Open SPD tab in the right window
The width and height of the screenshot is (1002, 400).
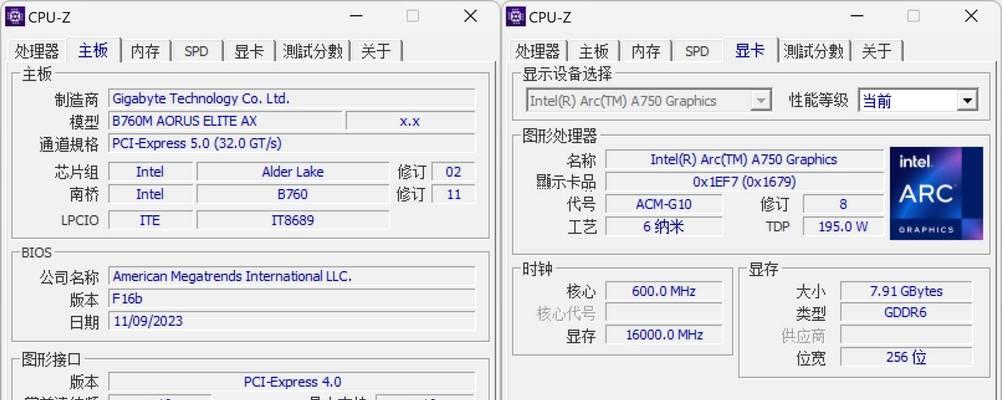pos(697,51)
